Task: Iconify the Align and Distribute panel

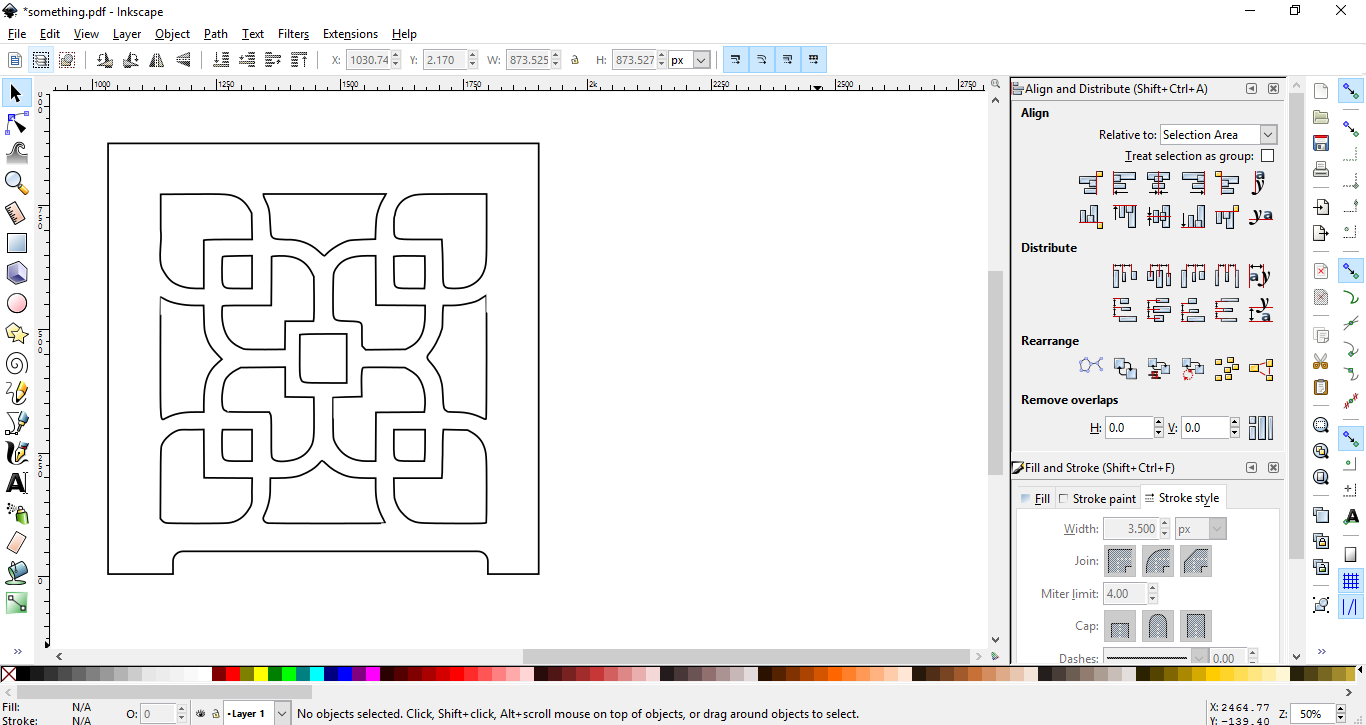Action: [x=1251, y=89]
